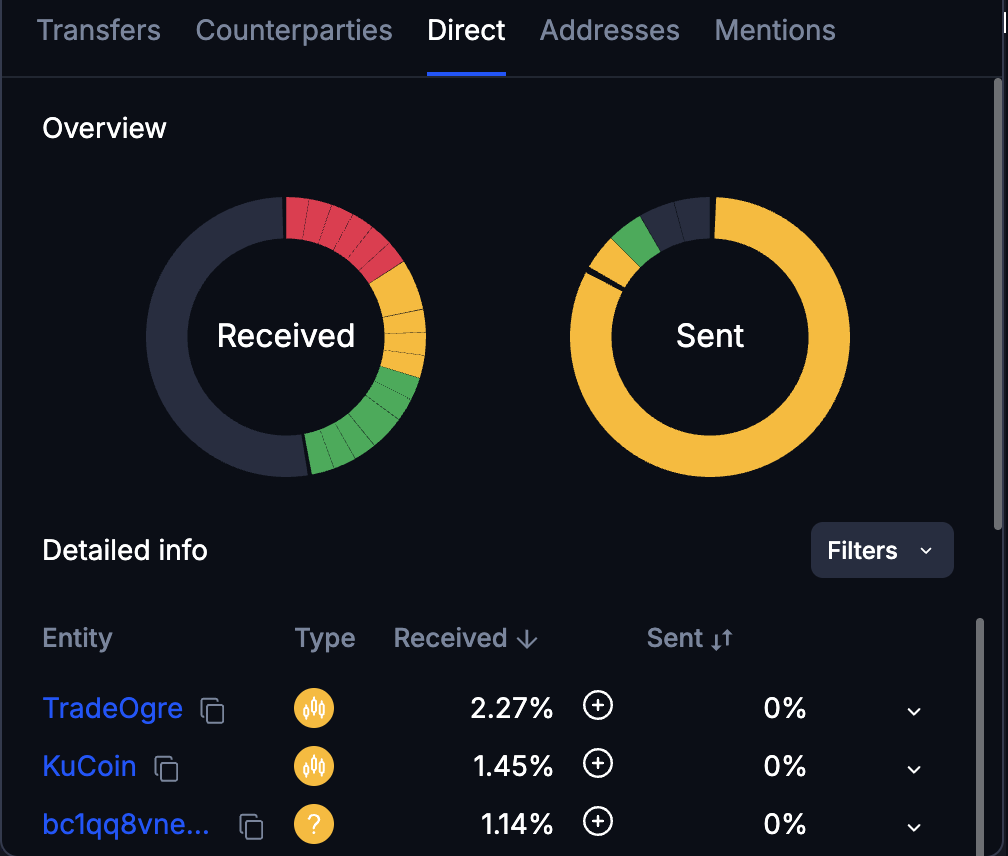Click the TradeOgre exchange type icon
Screen dimensions: 1008x856
(314, 708)
